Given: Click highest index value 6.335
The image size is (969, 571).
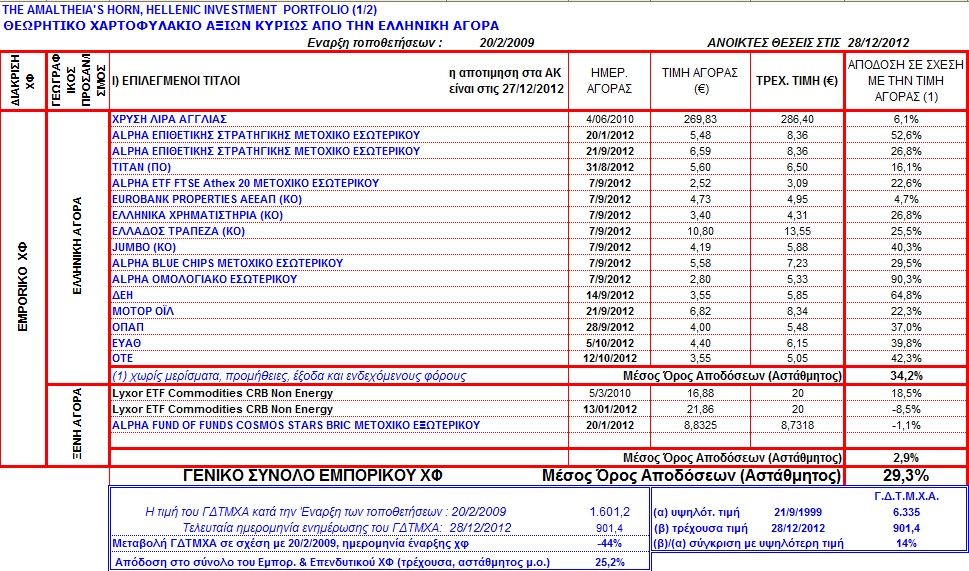Looking at the screenshot, I should tap(906, 512).
